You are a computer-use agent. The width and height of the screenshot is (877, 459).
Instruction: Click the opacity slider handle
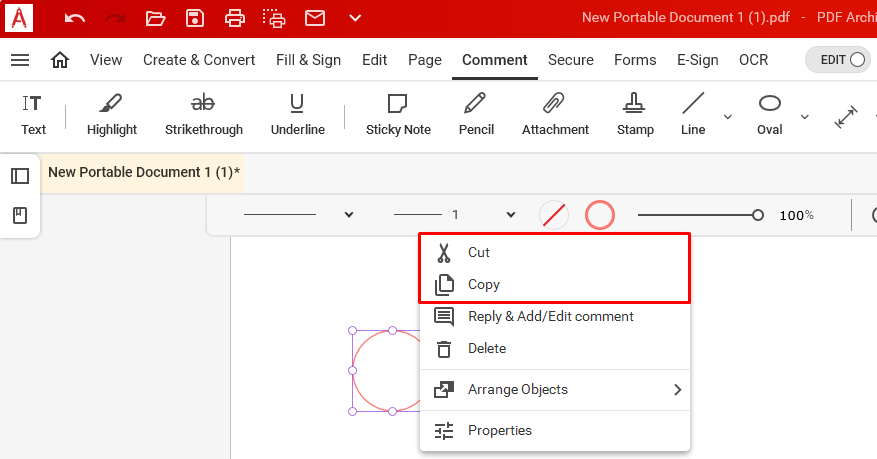pyautogui.click(x=757, y=215)
